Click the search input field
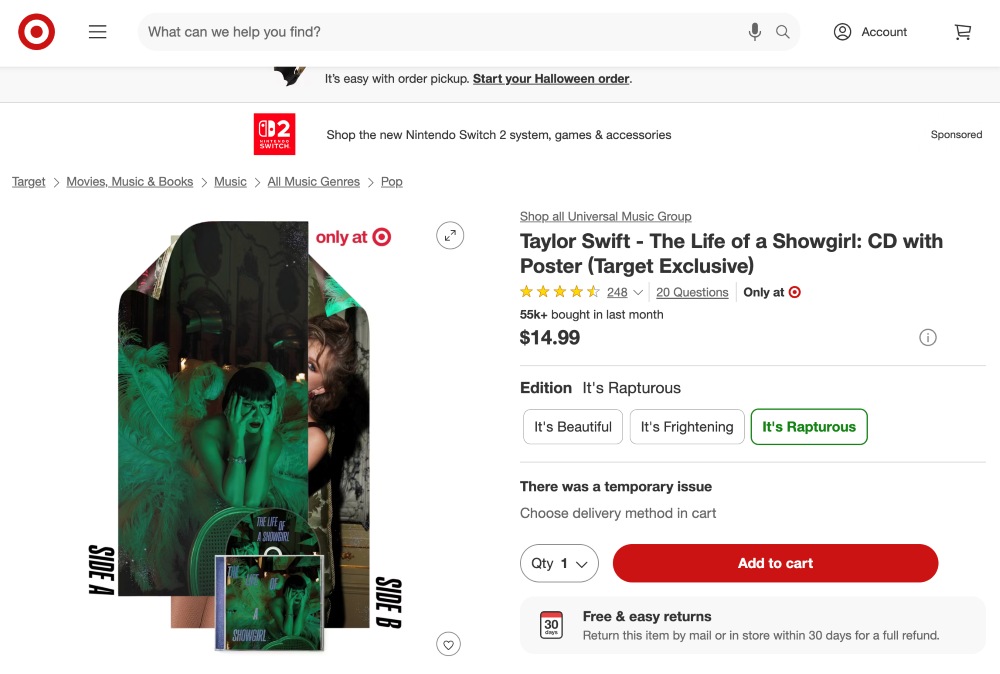The width and height of the screenshot is (1000, 674). coord(440,32)
